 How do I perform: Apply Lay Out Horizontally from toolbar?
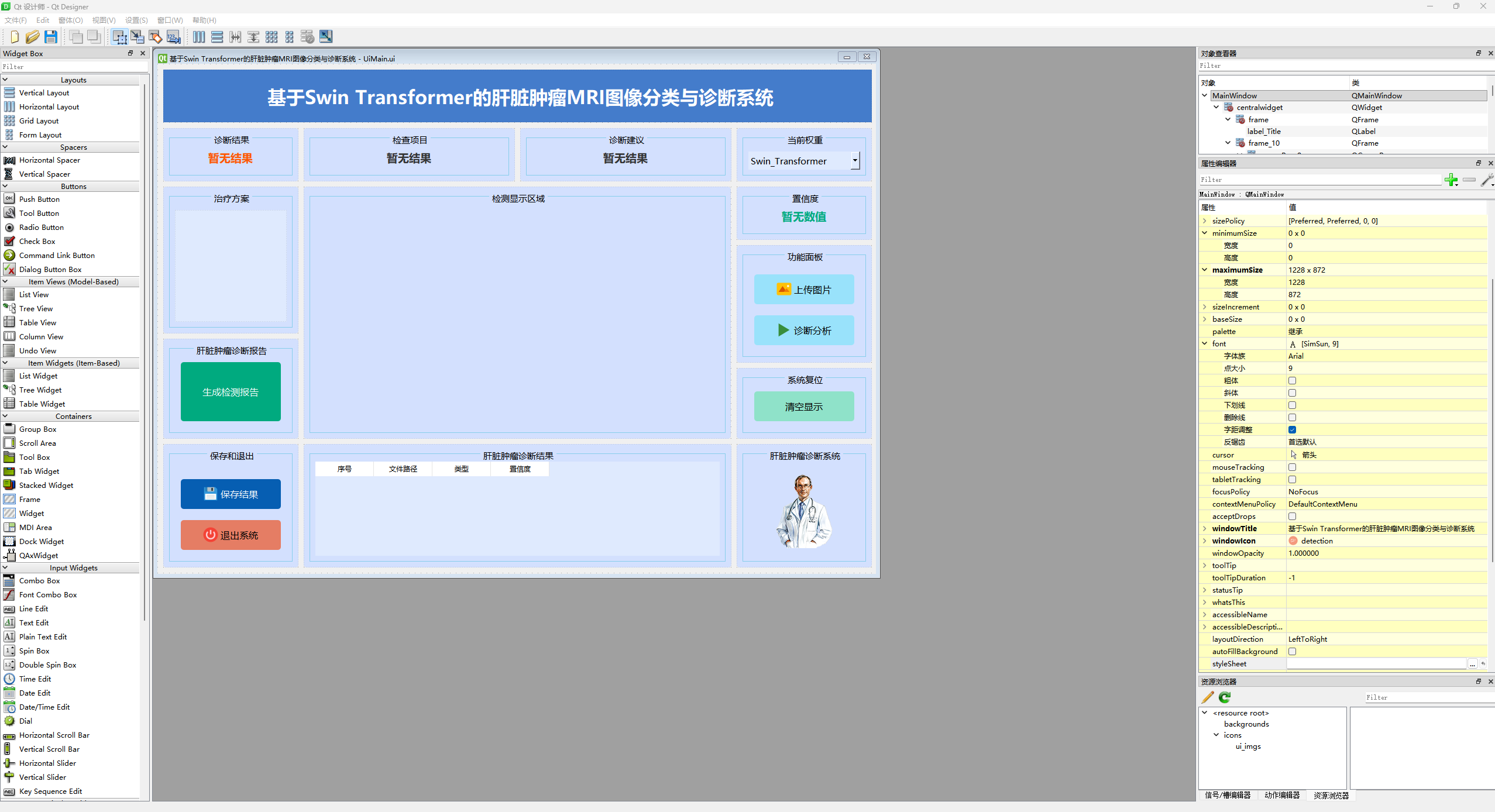click(x=199, y=37)
